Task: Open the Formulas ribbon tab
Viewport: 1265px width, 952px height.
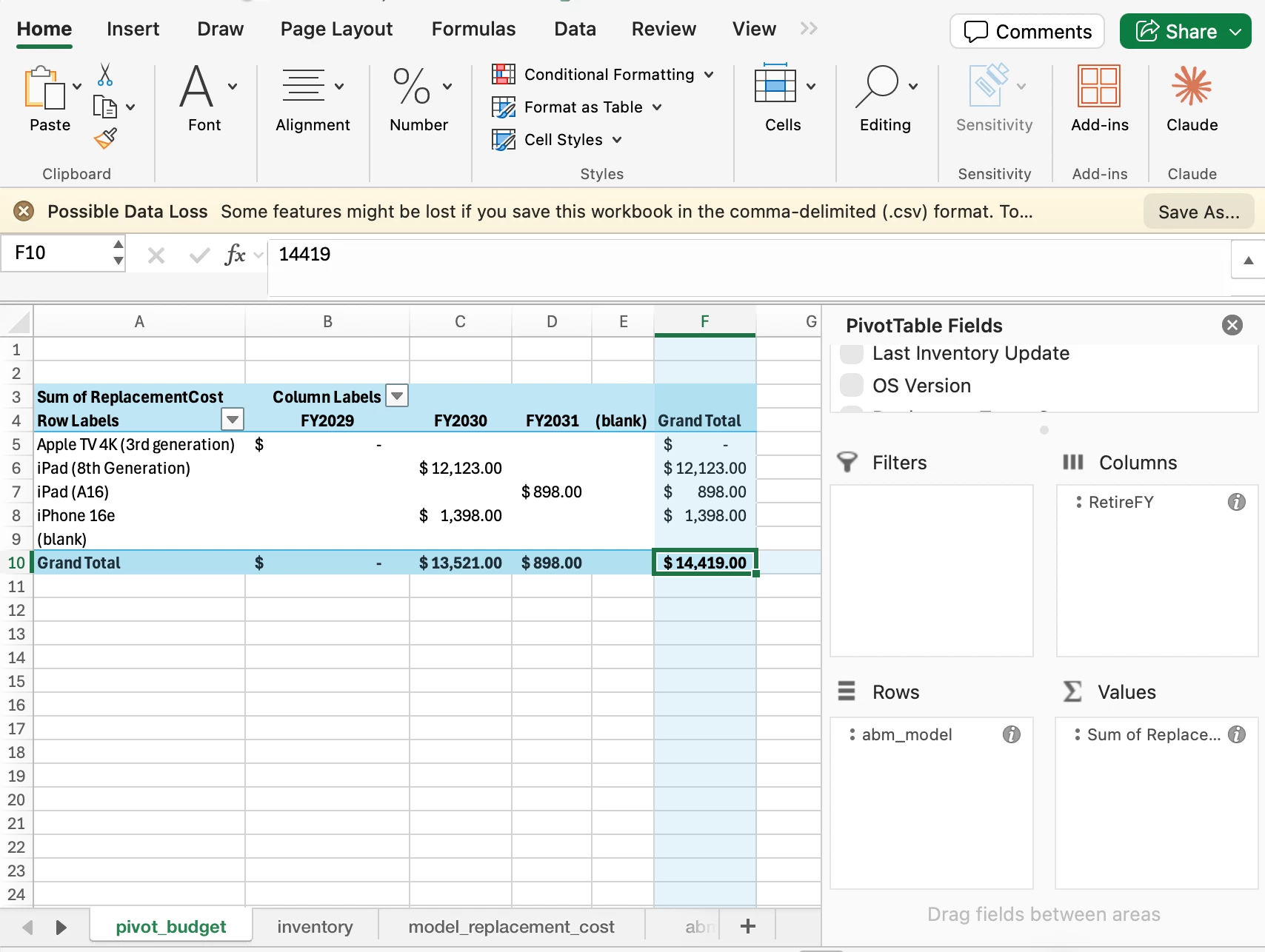Action: 473,29
